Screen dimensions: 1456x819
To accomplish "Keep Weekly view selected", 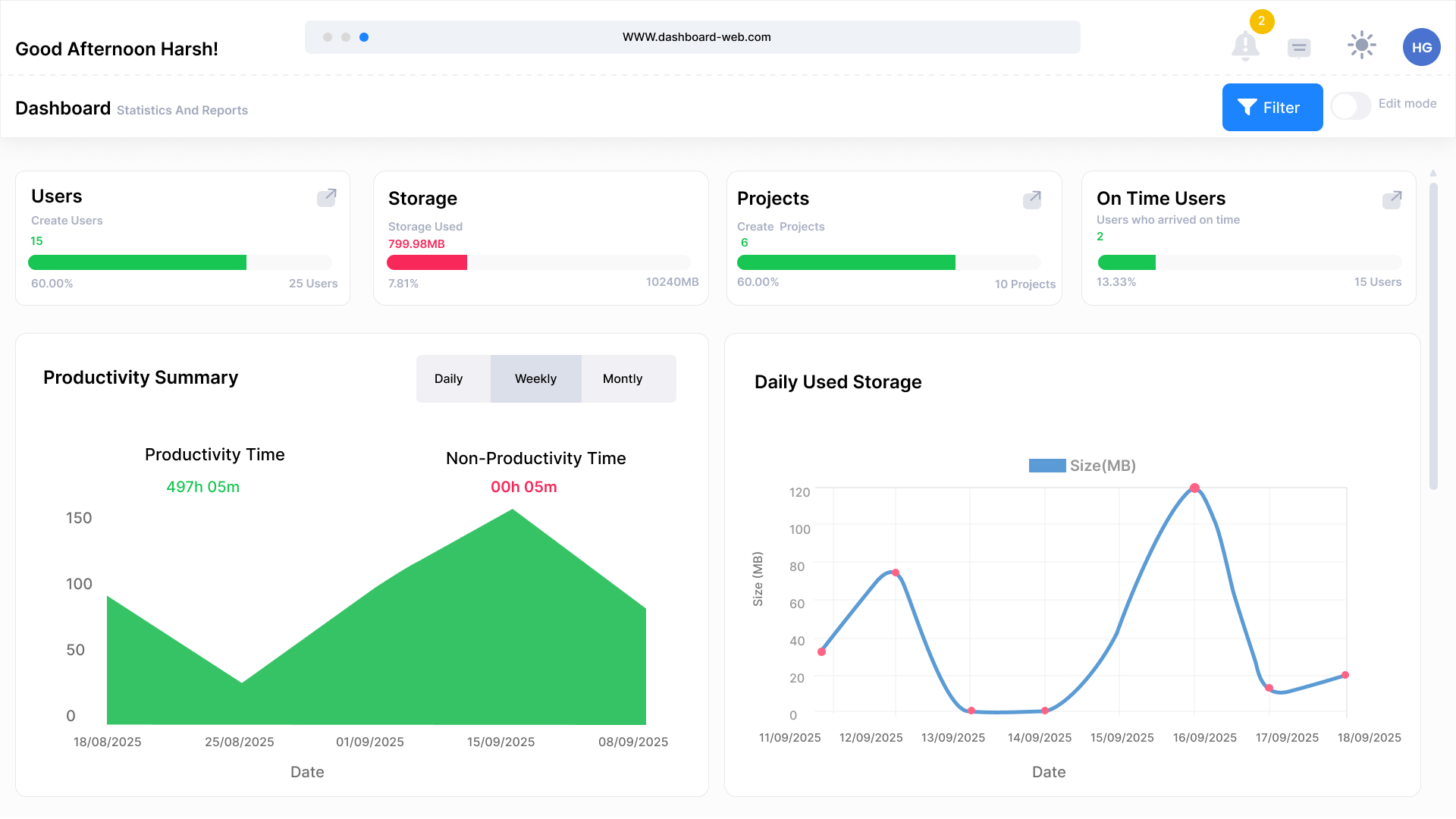I will point(535,378).
